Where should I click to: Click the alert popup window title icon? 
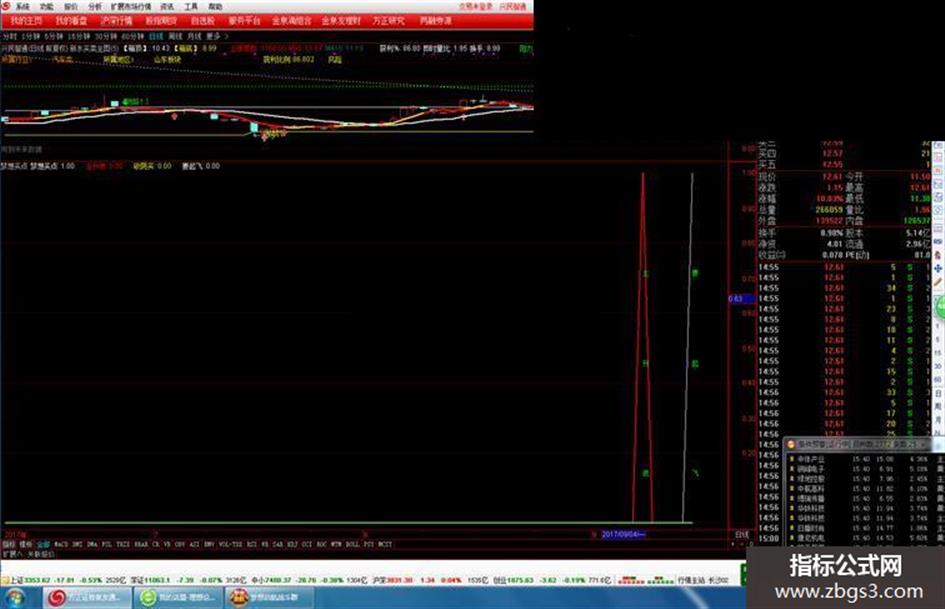point(791,444)
